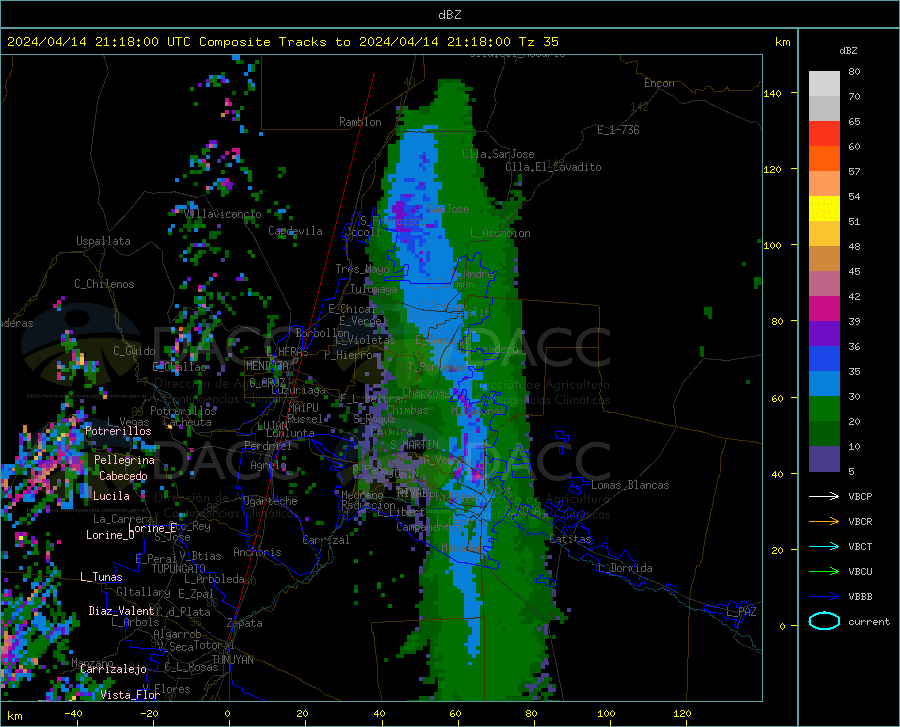
Task: Click the 100 km tick on right axis
Action: click(773, 245)
